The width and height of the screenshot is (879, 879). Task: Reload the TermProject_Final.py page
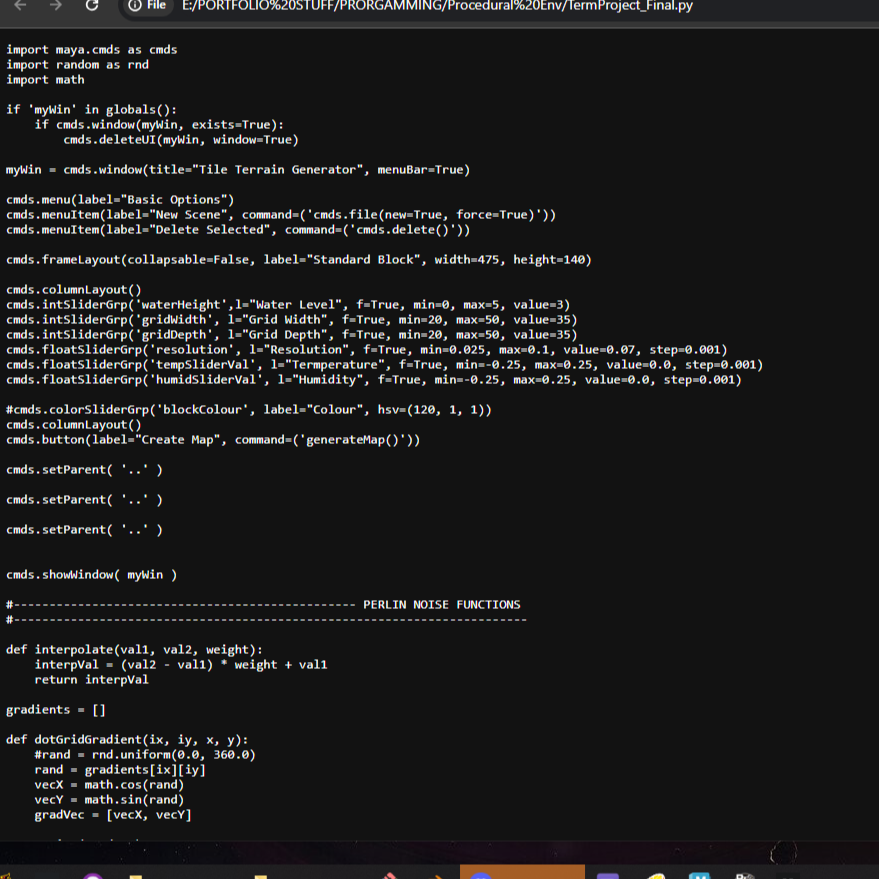pyautogui.click(x=92, y=6)
